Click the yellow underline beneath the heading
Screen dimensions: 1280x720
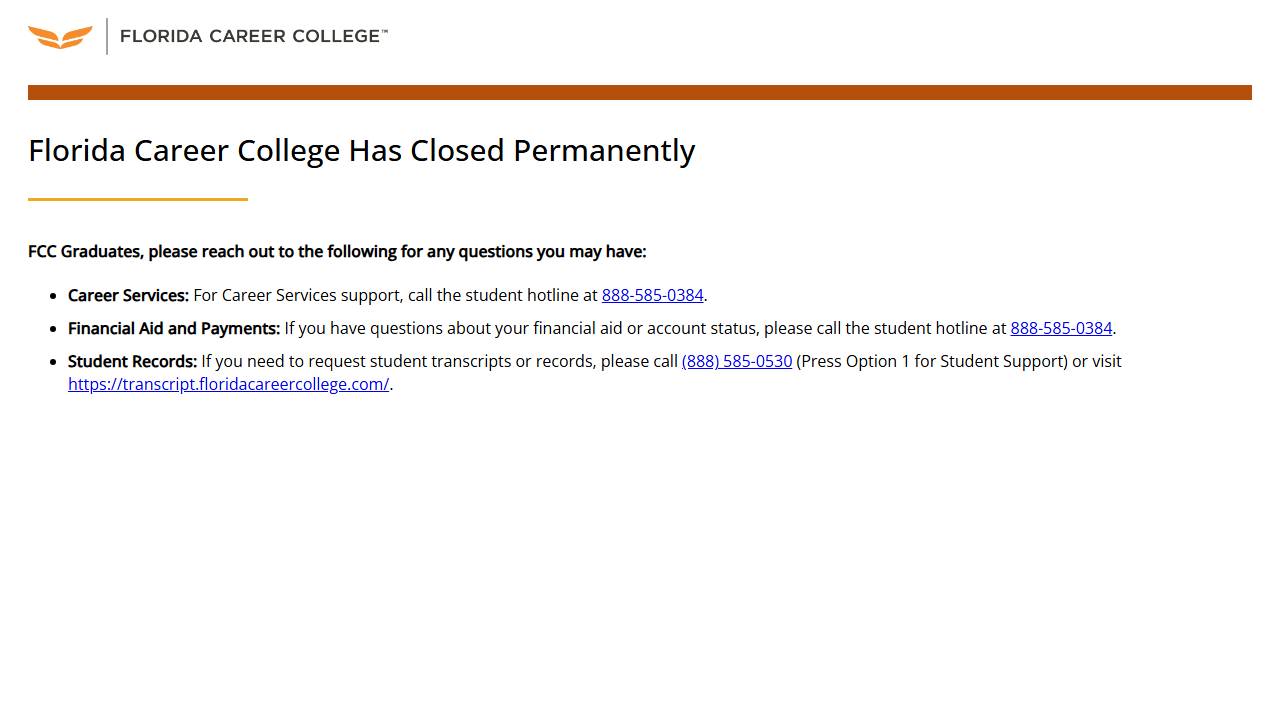(138, 199)
